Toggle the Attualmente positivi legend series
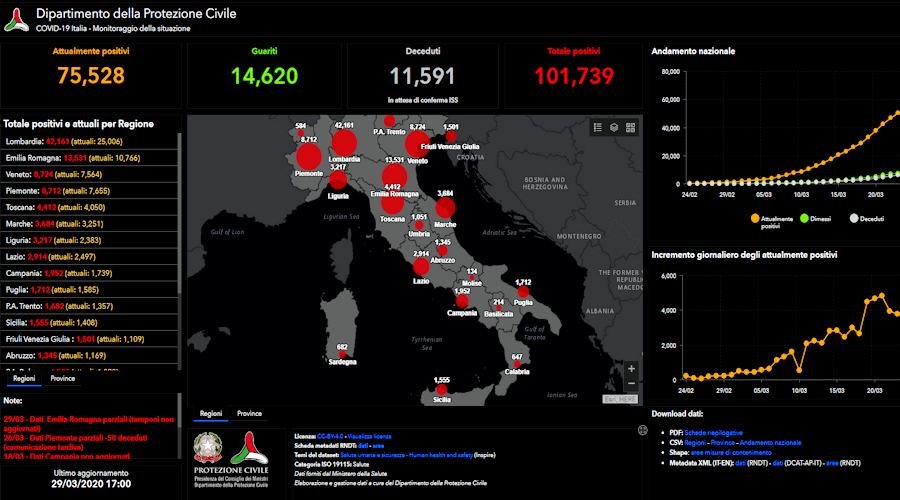The width and height of the screenshot is (900, 500). [771, 222]
